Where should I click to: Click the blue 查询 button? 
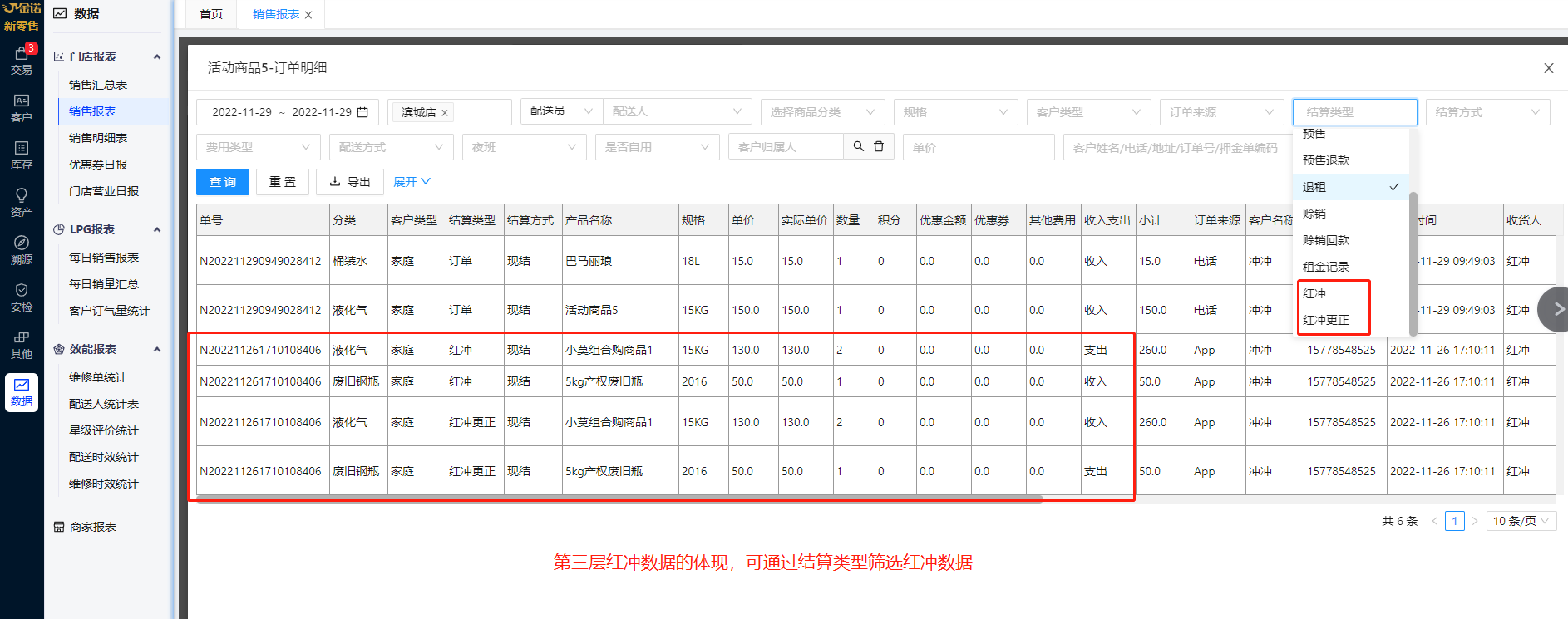tap(222, 182)
